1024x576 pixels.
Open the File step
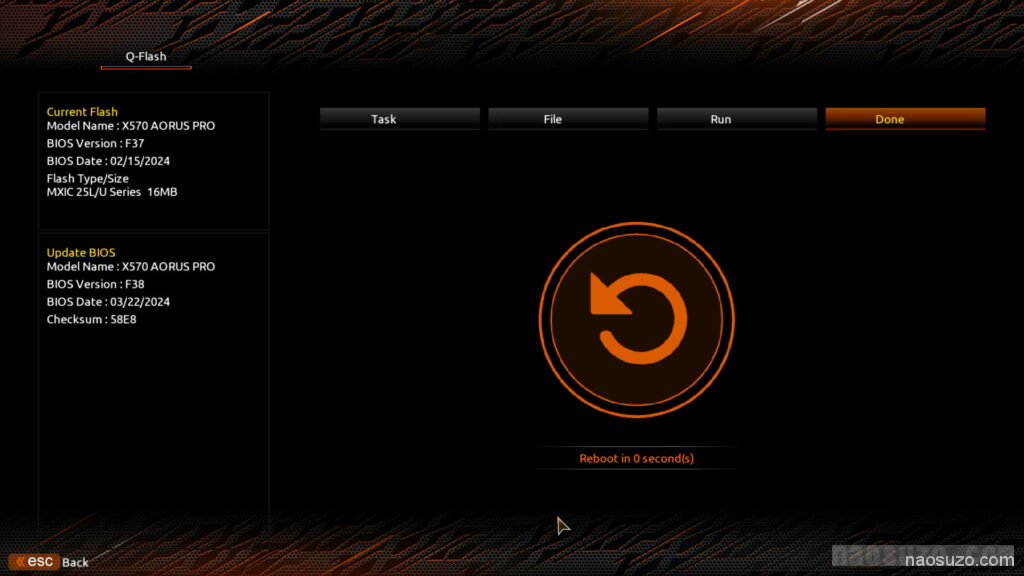tap(552, 119)
